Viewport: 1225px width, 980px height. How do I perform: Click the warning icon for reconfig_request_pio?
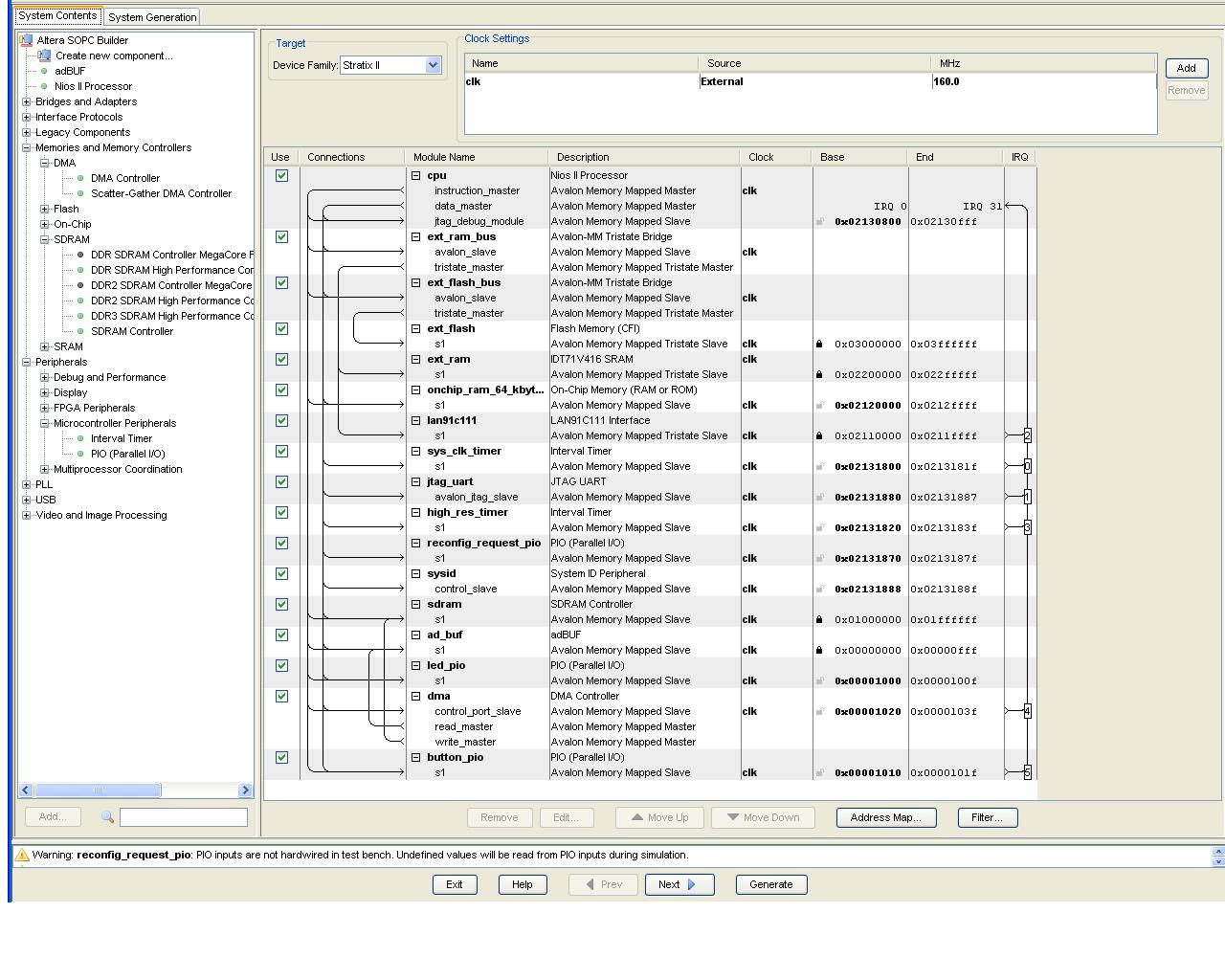tap(22, 855)
